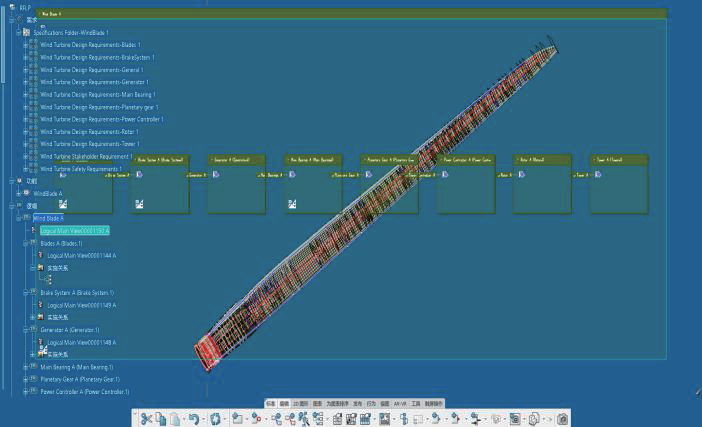
Task: Click icon inside the Generator A block
Action: [216, 174]
